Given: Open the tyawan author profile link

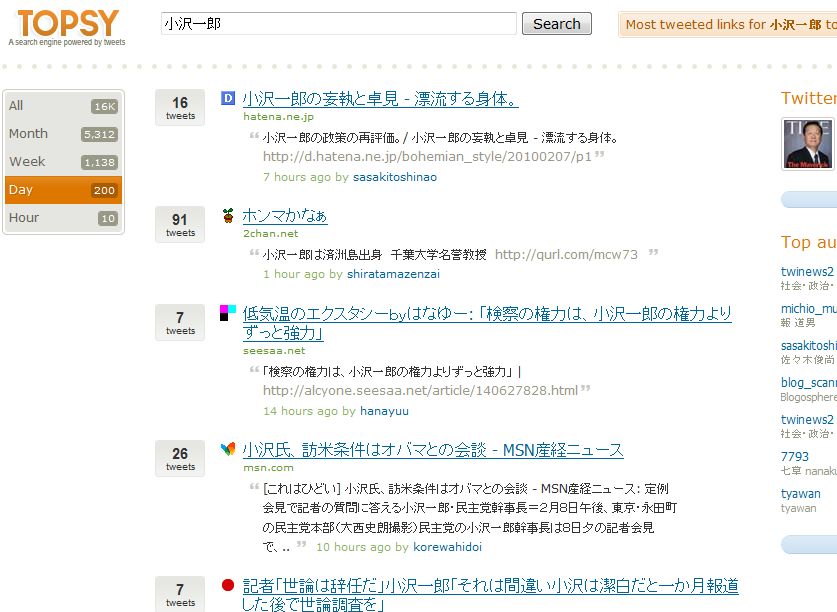Looking at the screenshot, I should (800, 493).
